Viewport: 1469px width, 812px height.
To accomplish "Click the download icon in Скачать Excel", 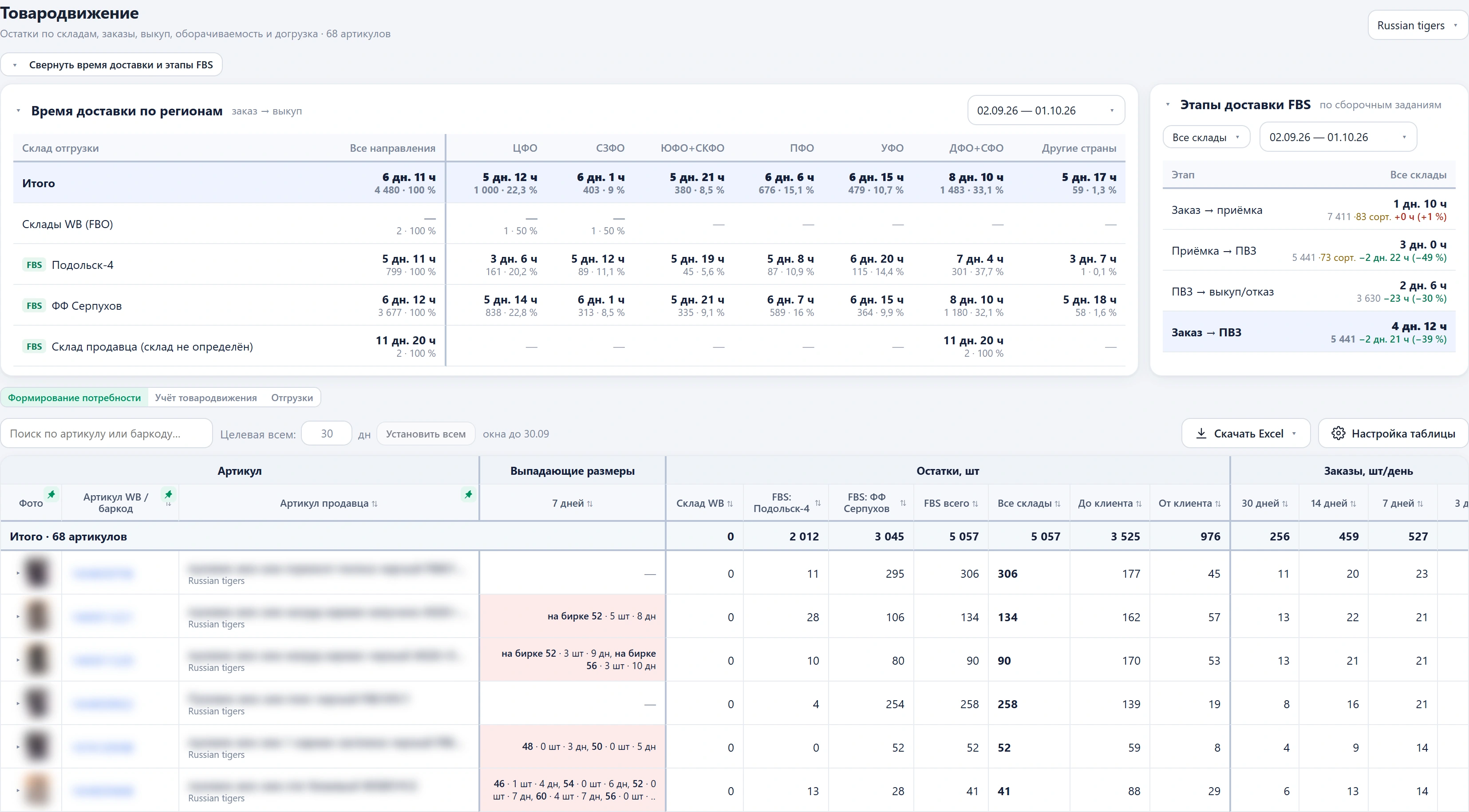I will [1201, 434].
